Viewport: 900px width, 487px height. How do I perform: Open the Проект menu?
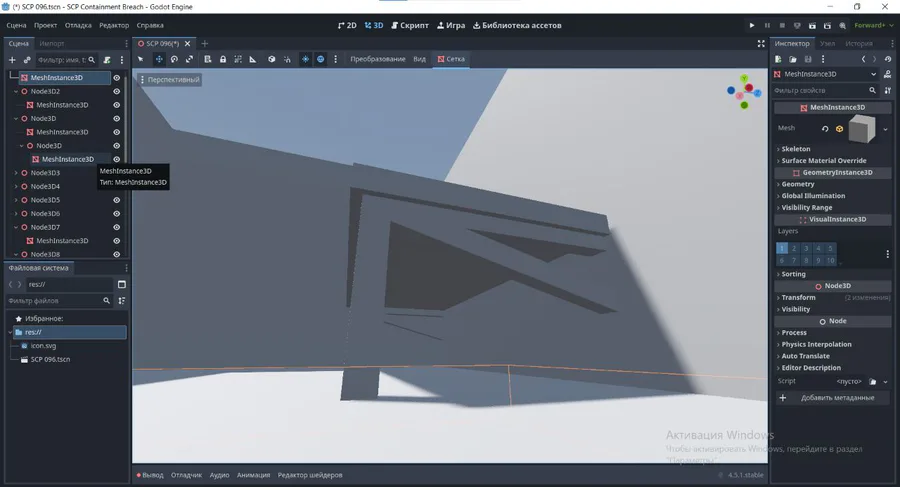(45, 25)
